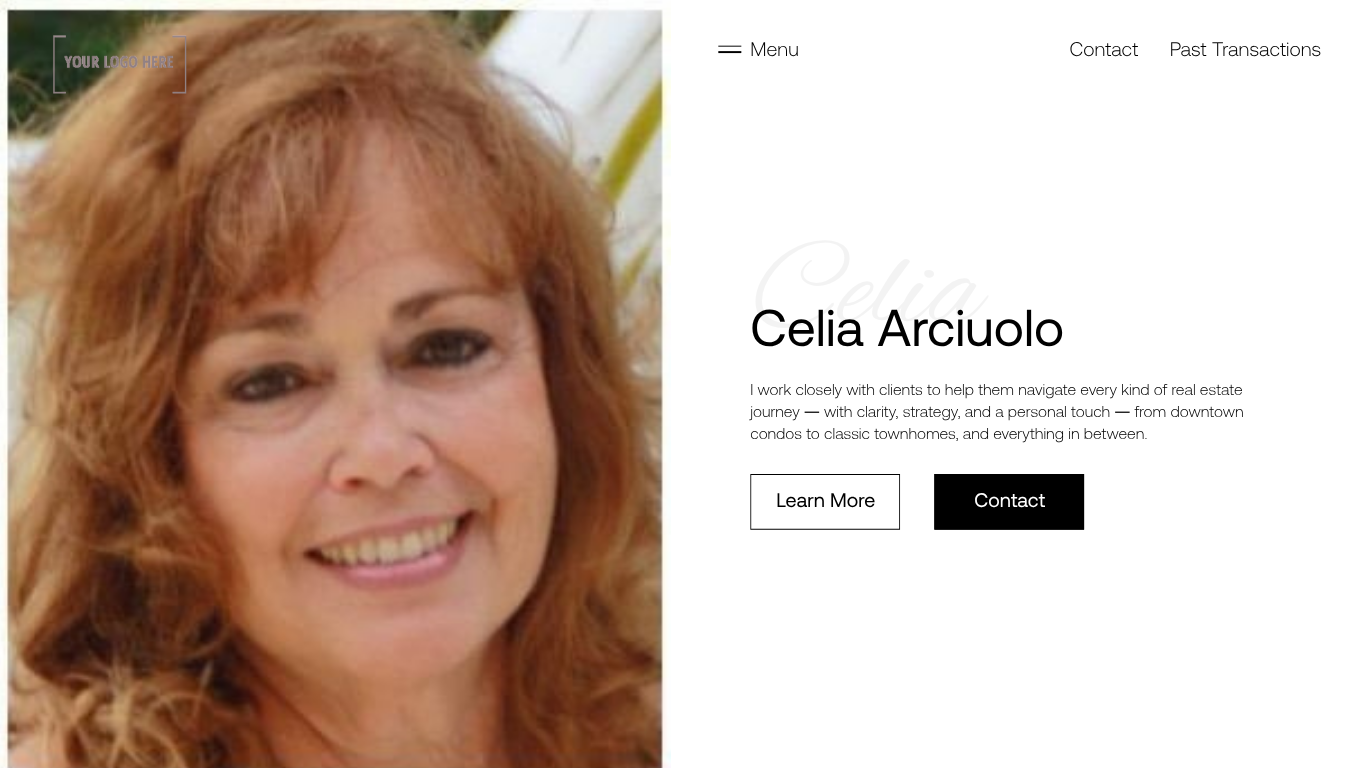Select the surname Arciuolo in the heading
Image resolution: width=1366 pixels, height=768 pixels.
tap(970, 328)
